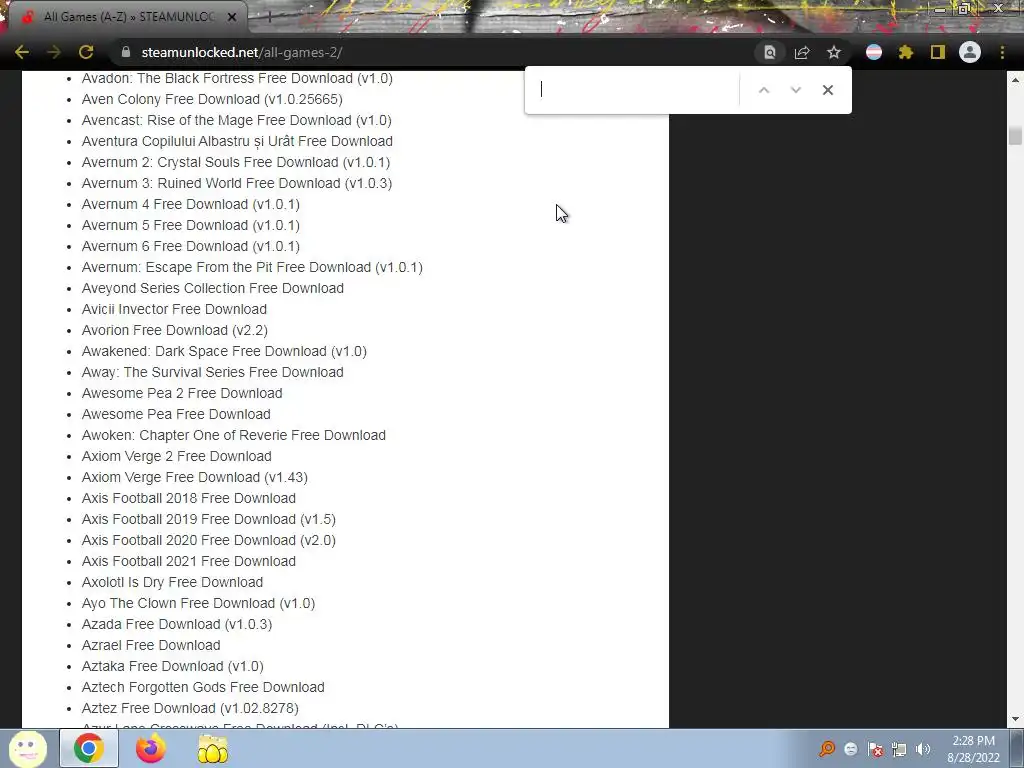Reload the current page
The image size is (1024, 768).
coord(86,52)
